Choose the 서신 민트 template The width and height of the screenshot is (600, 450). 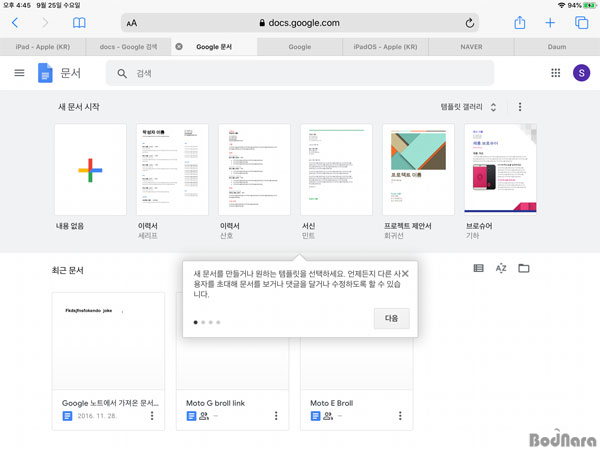tap(336, 170)
